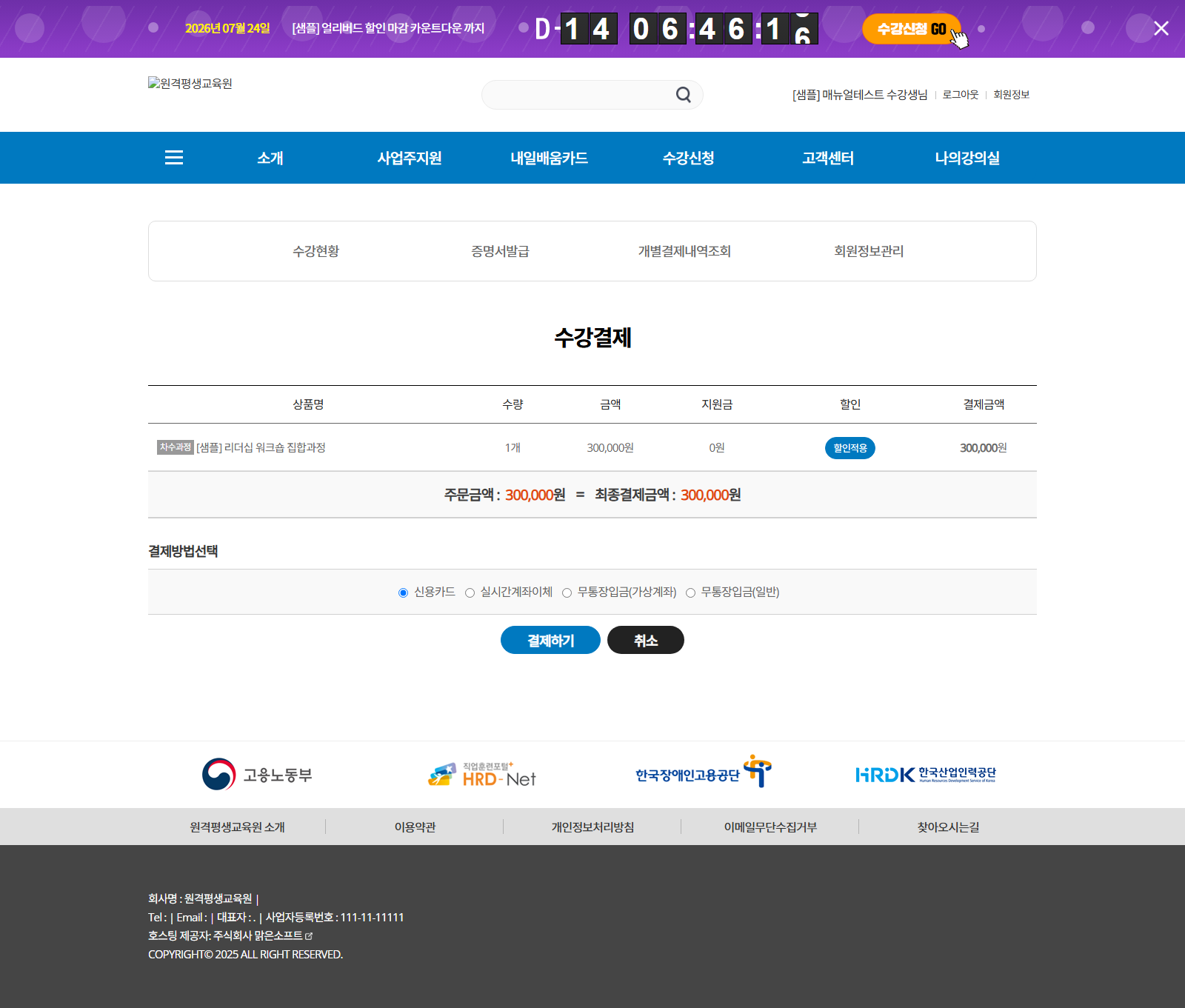Select the 실시간계좌이체 radio option
This screenshot has height=1008, width=1185.
(x=470, y=593)
